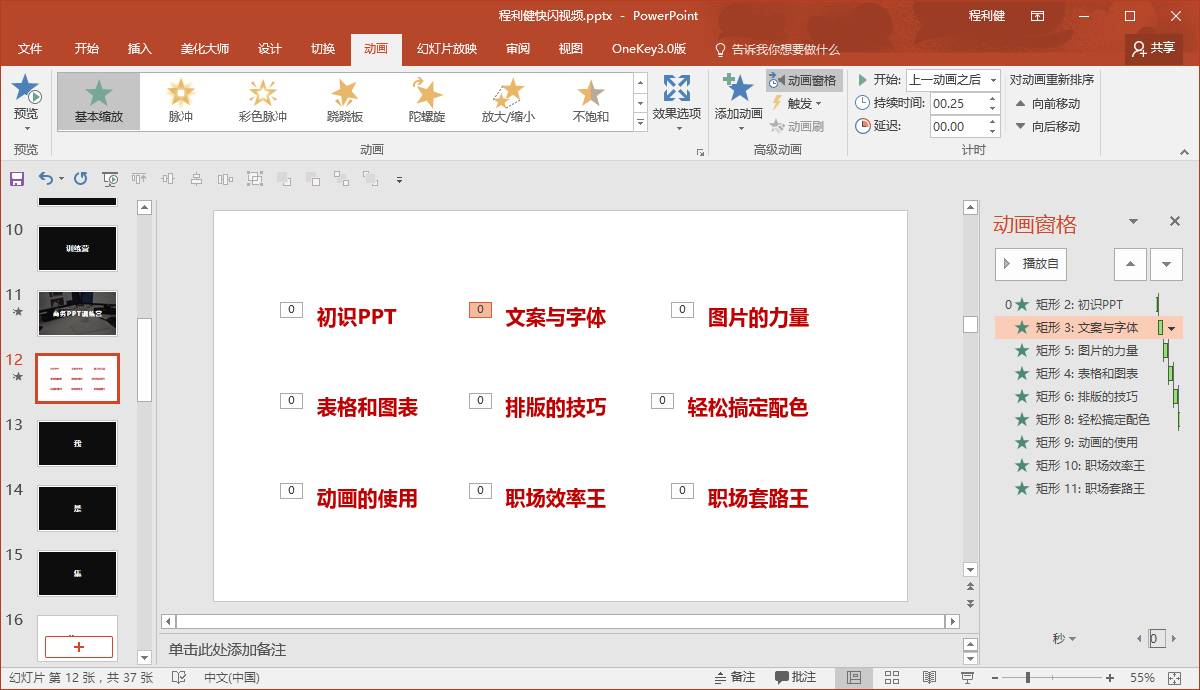Open the 切换 (Transitions) ribbon tab

click(322, 49)
